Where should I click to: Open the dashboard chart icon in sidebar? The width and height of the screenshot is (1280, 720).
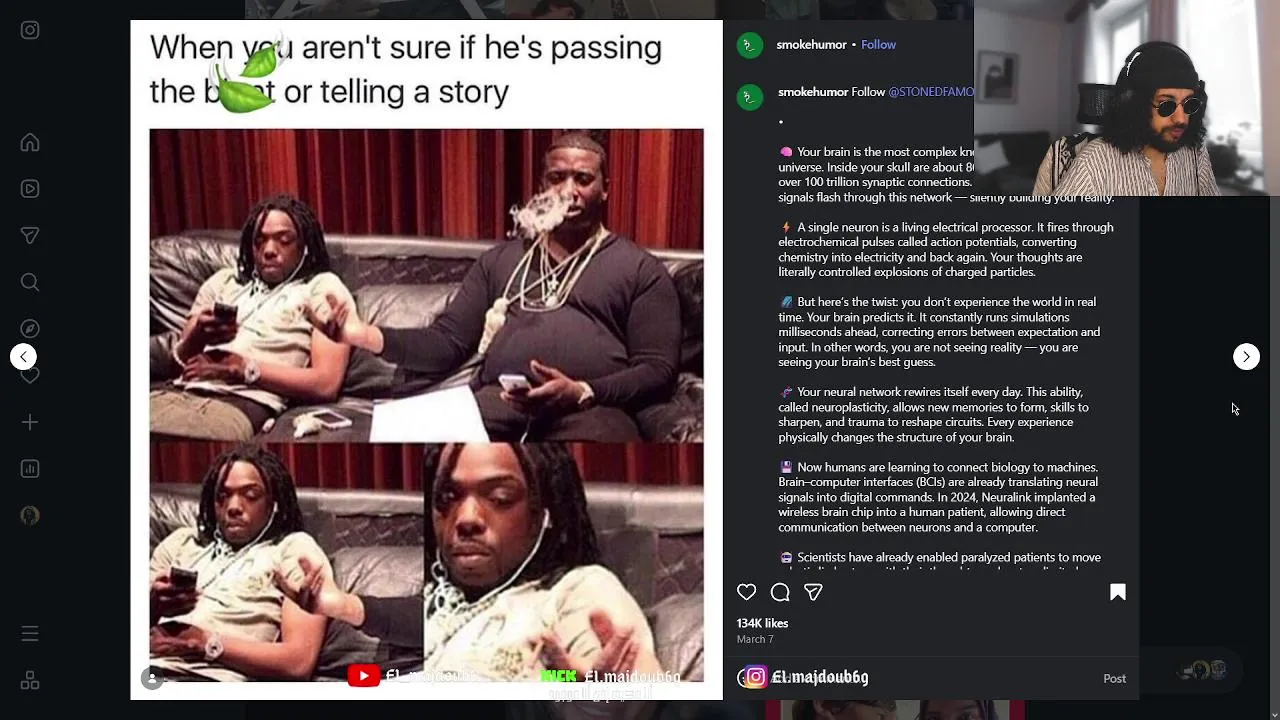(x=30, y=469)
